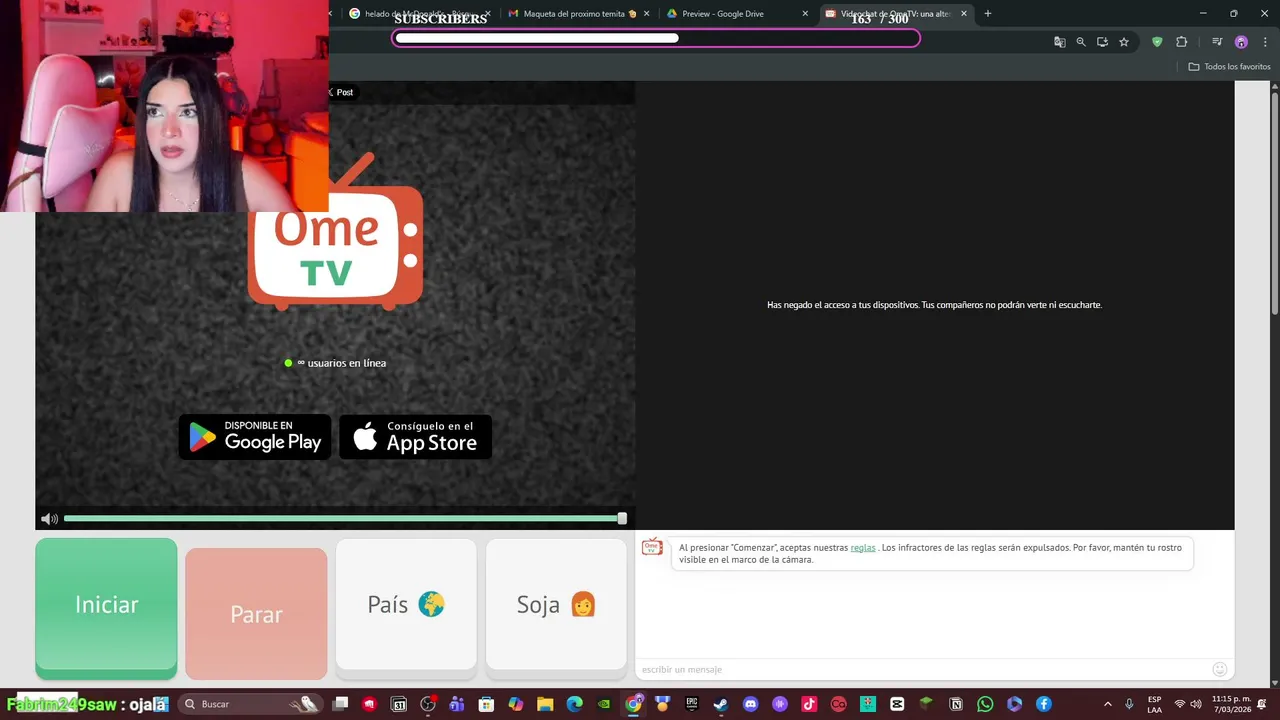Open the notifications bell in taskbar
Screen dimensions: 1280x720
coord(1262,704)
